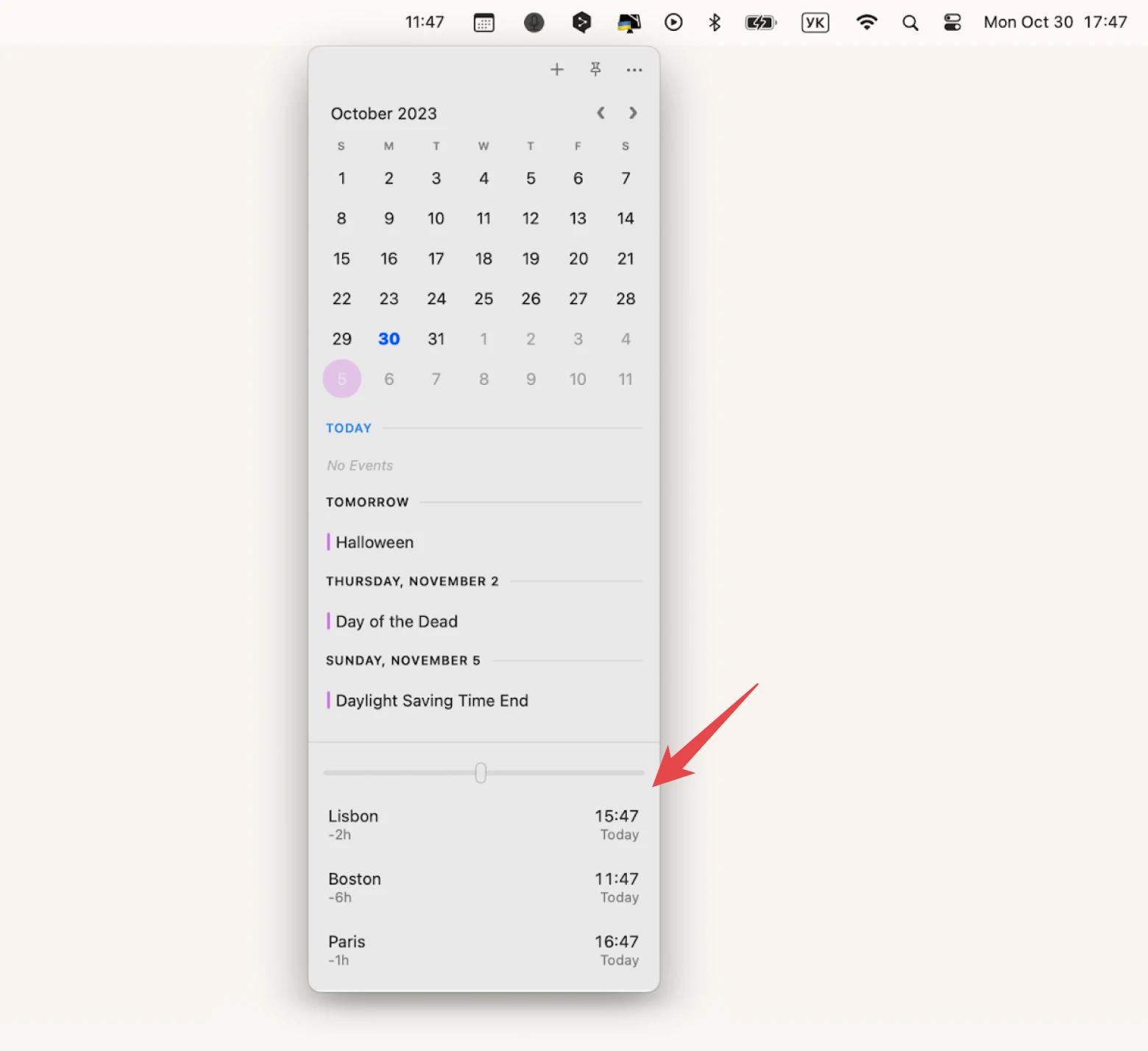This screenshot has height=1051, width=1148.
Task: Open Spotlight search magnifier
Action: (910, 23)
